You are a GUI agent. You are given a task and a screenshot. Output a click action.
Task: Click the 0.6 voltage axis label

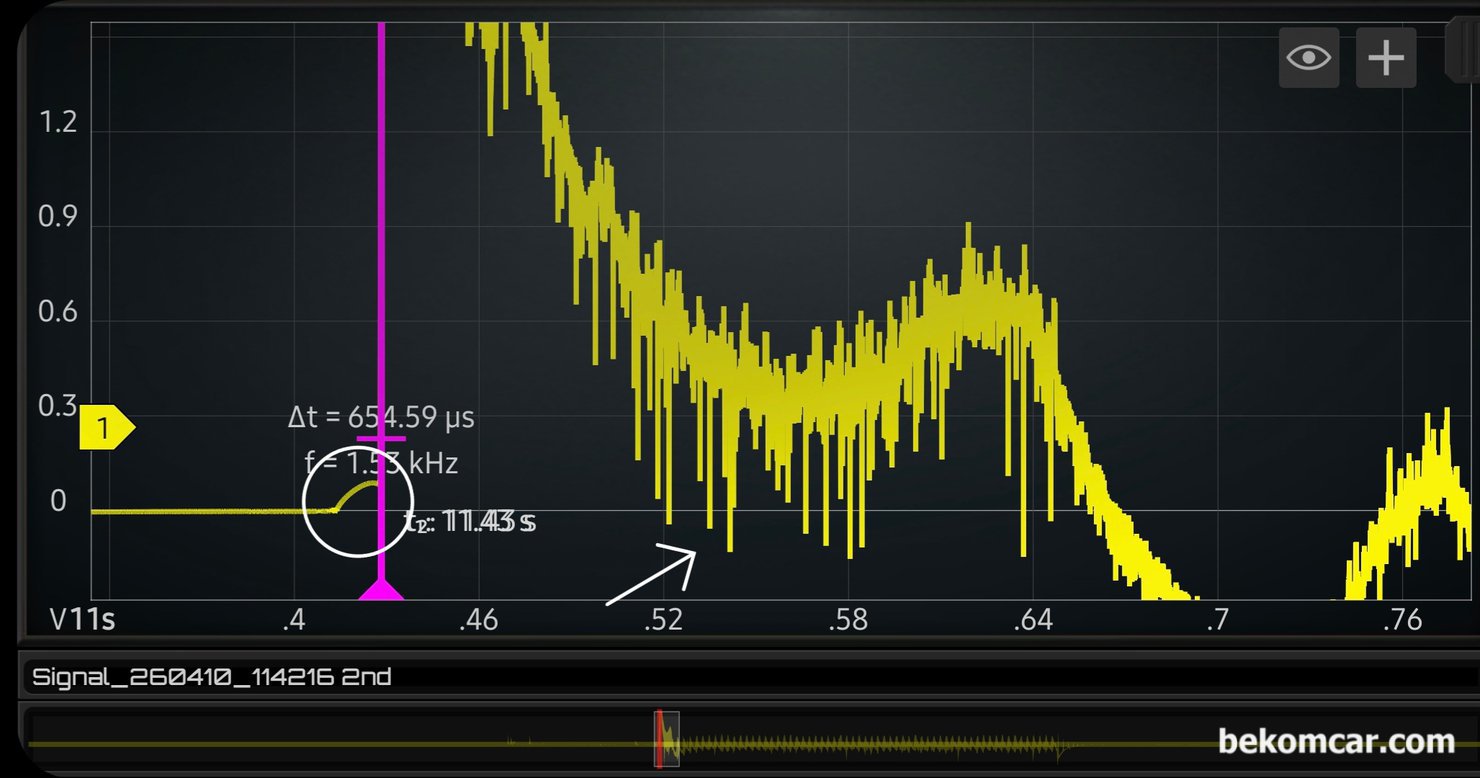[x=57, y=312]
